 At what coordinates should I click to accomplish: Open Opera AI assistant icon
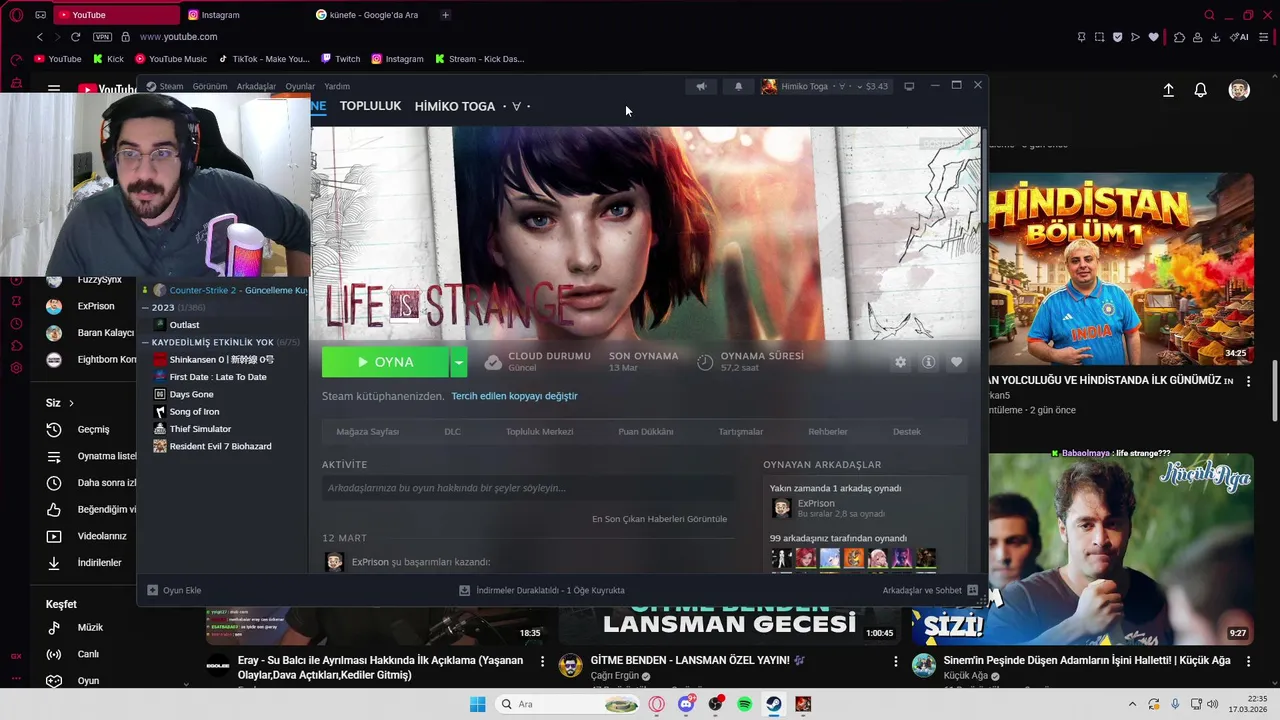pos(1240,37)
